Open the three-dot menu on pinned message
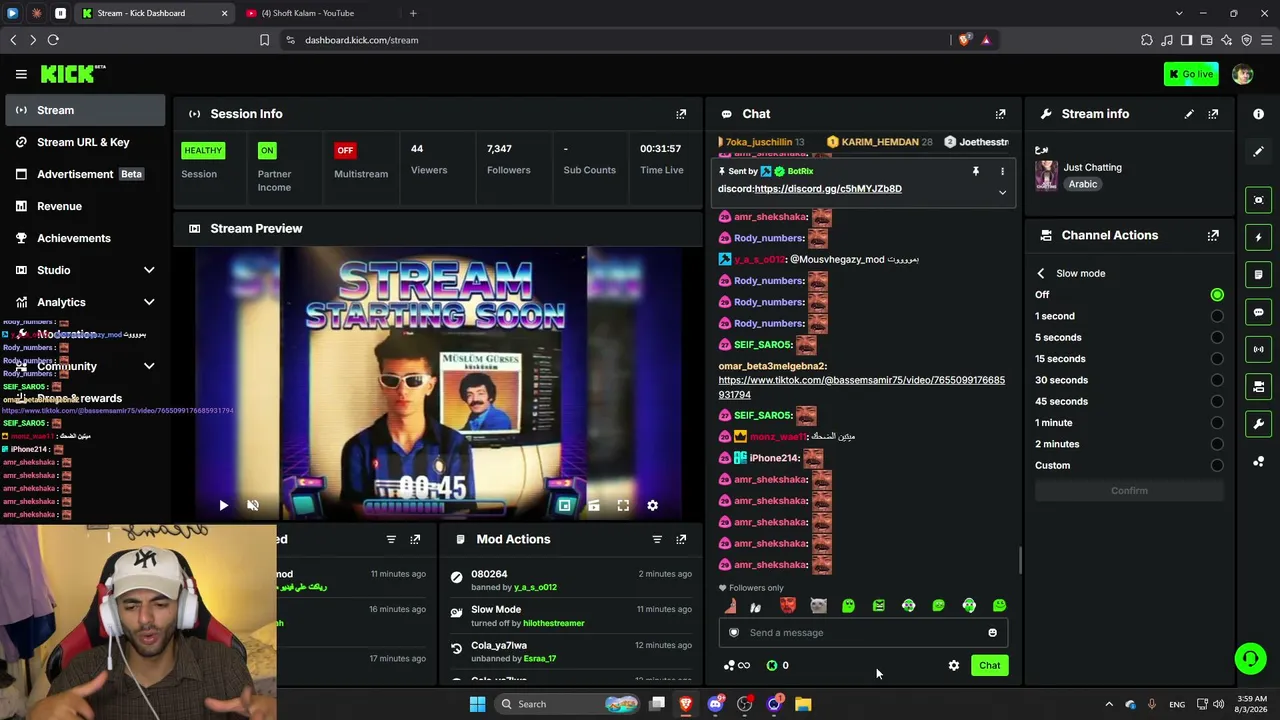This screenshot has height=720, width=1280. (x=1002, y=171)
